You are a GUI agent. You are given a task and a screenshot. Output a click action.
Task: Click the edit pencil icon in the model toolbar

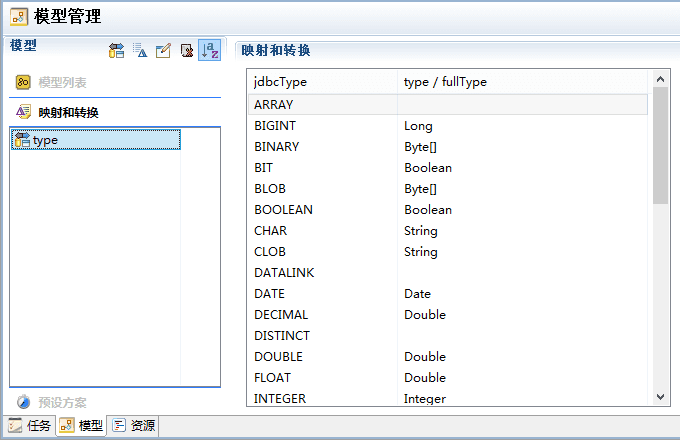click(163, 51)
